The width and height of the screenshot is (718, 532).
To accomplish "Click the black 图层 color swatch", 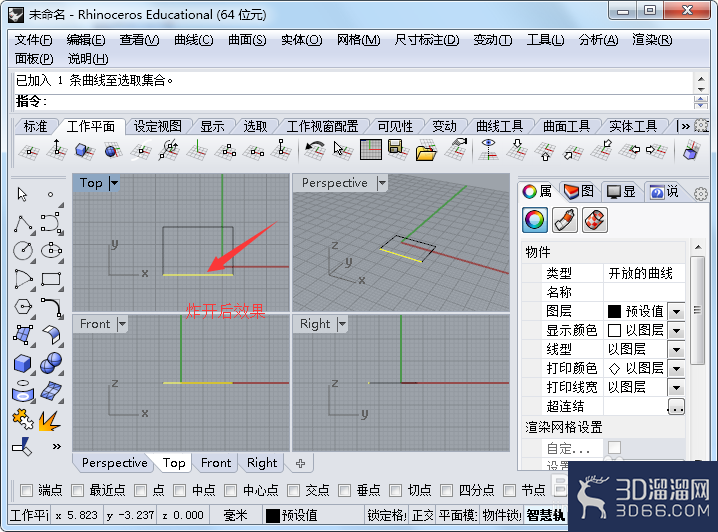I will click(x=614, y=312).
